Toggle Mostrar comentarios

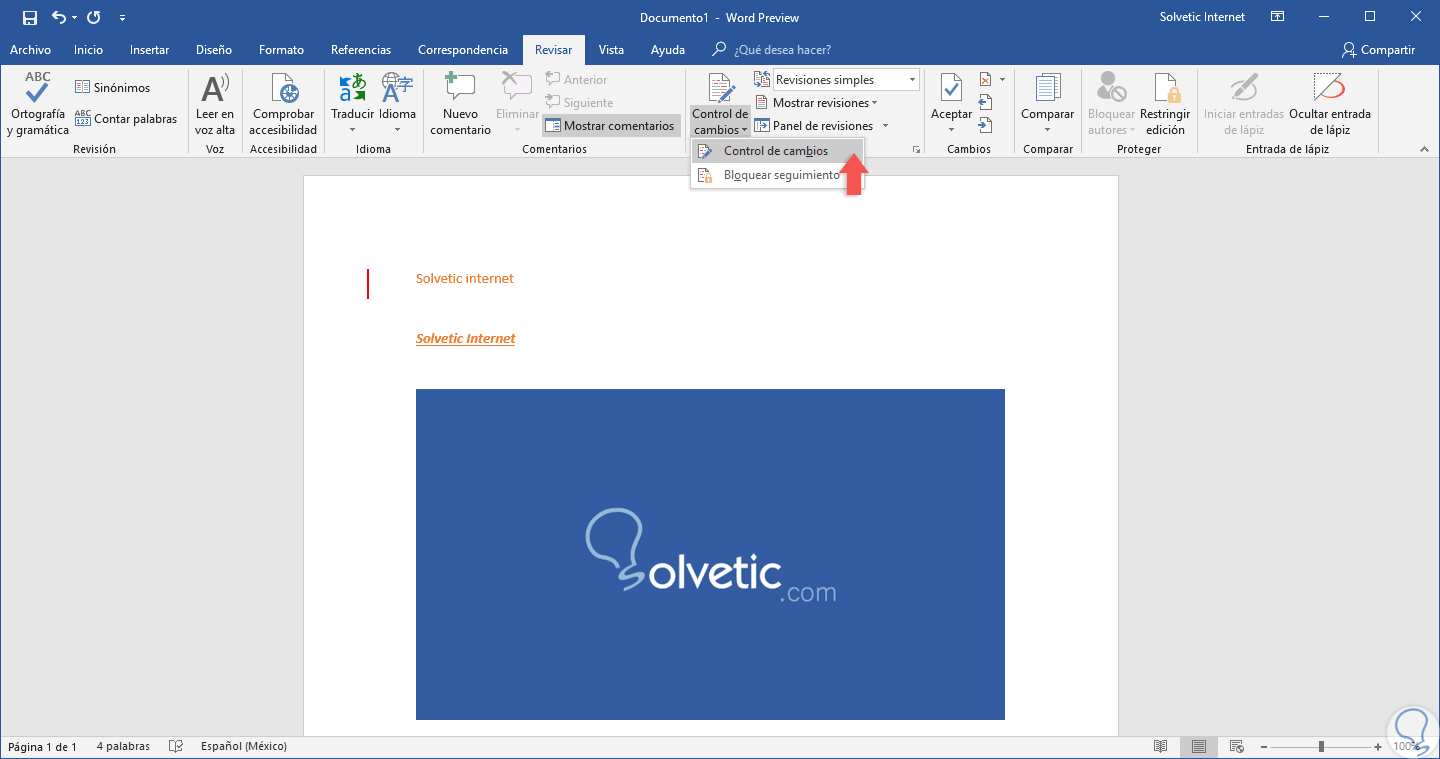coord(610,126)
